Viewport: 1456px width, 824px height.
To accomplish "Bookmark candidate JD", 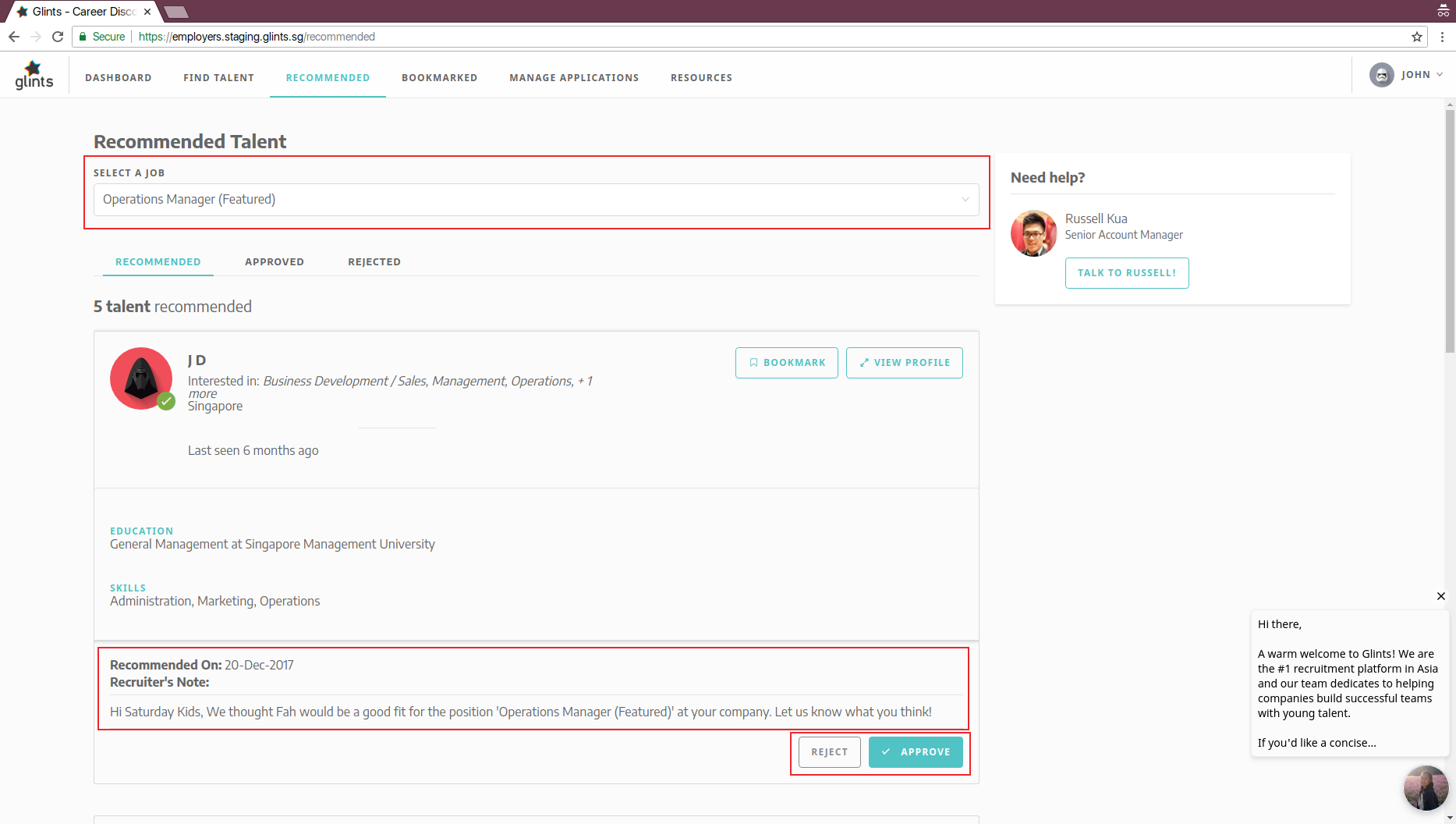I will (786, 363).
